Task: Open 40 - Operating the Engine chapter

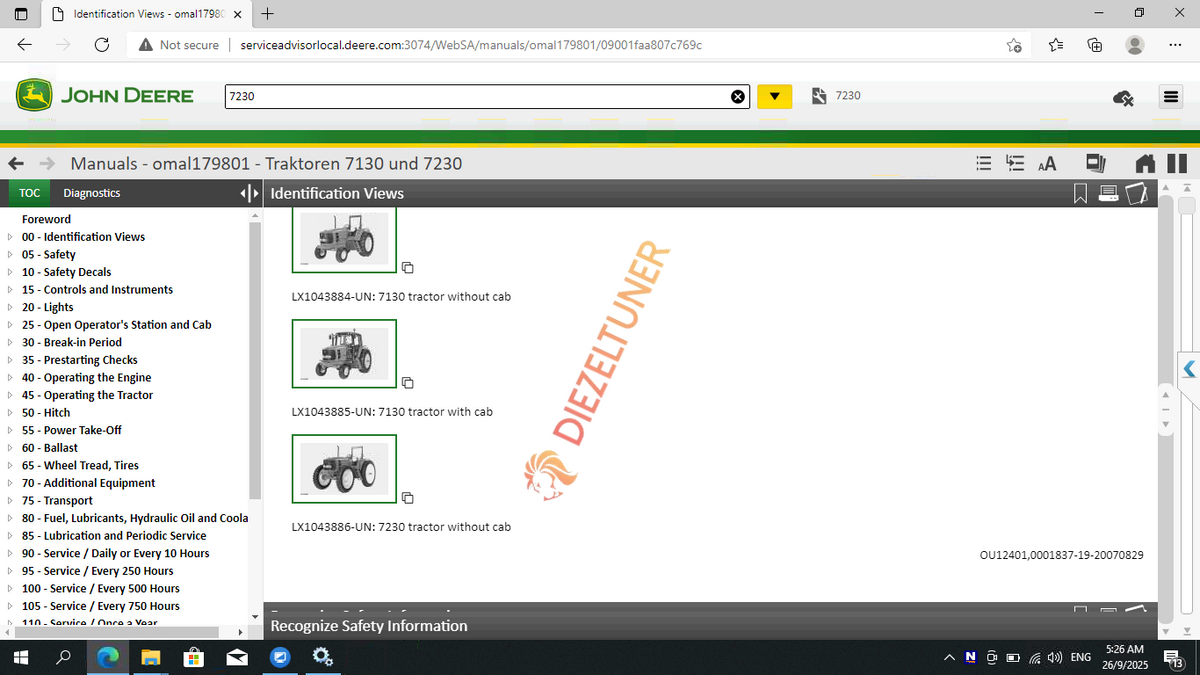Action: [x=86, y=378]
